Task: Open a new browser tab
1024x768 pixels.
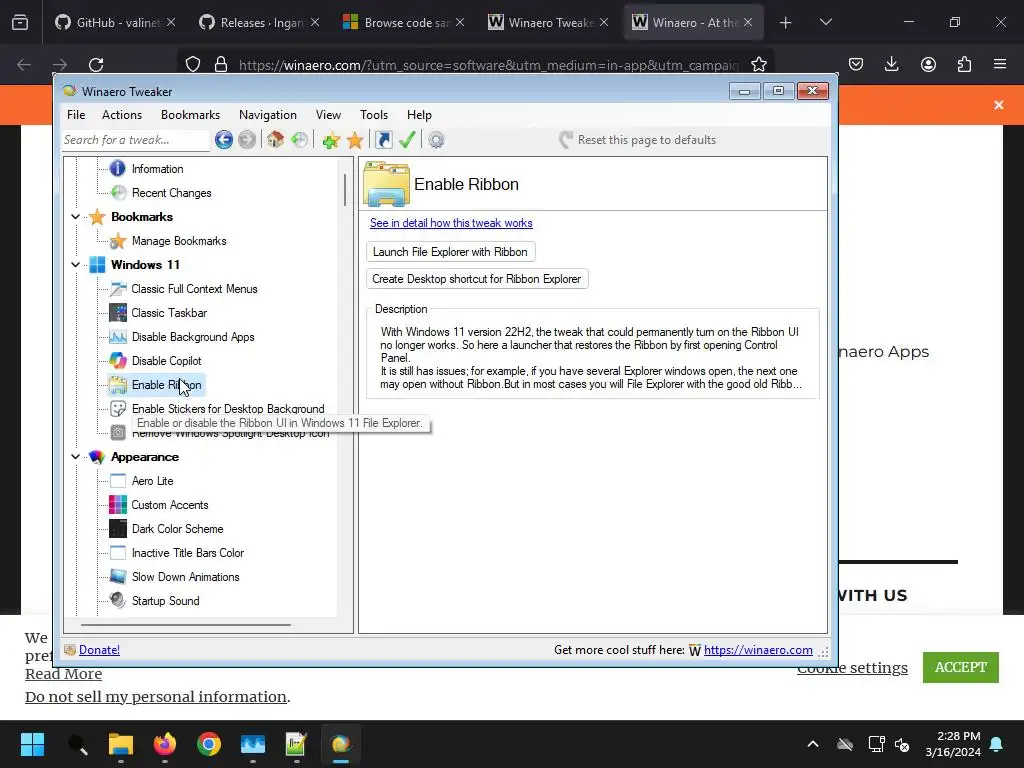Action: coord(786,23)
